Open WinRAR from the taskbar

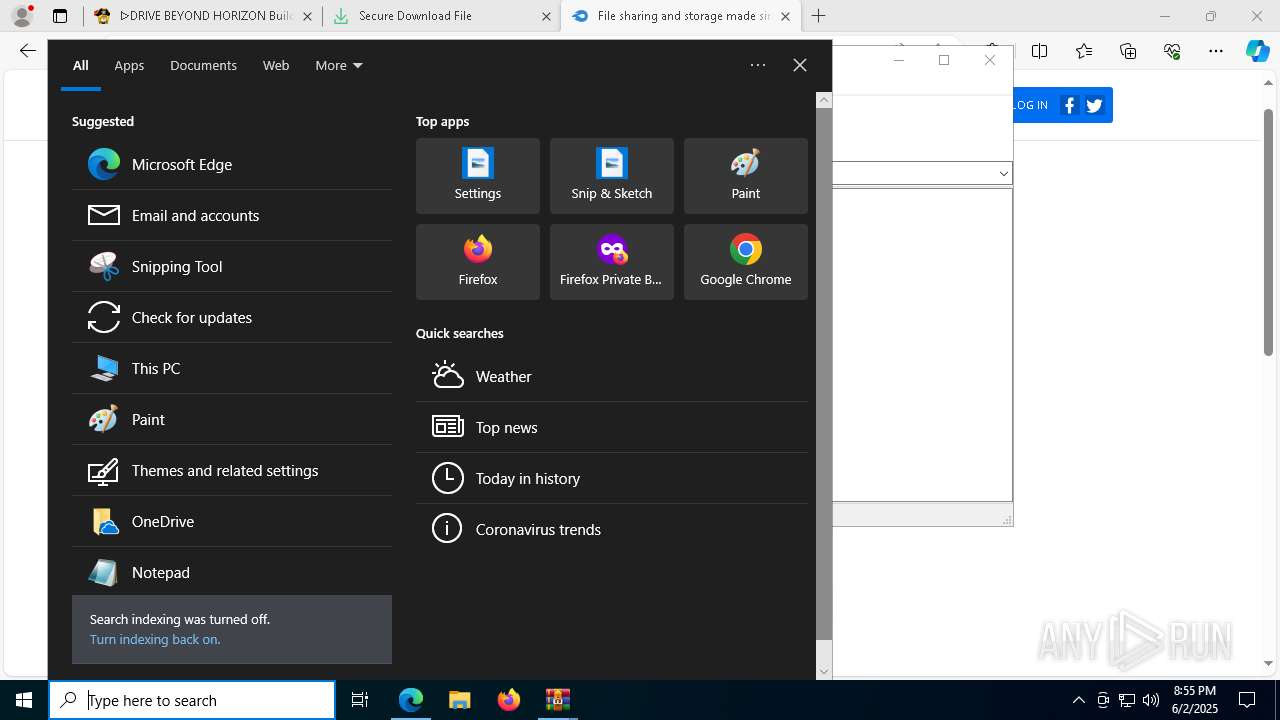click(x=557, y=700)
